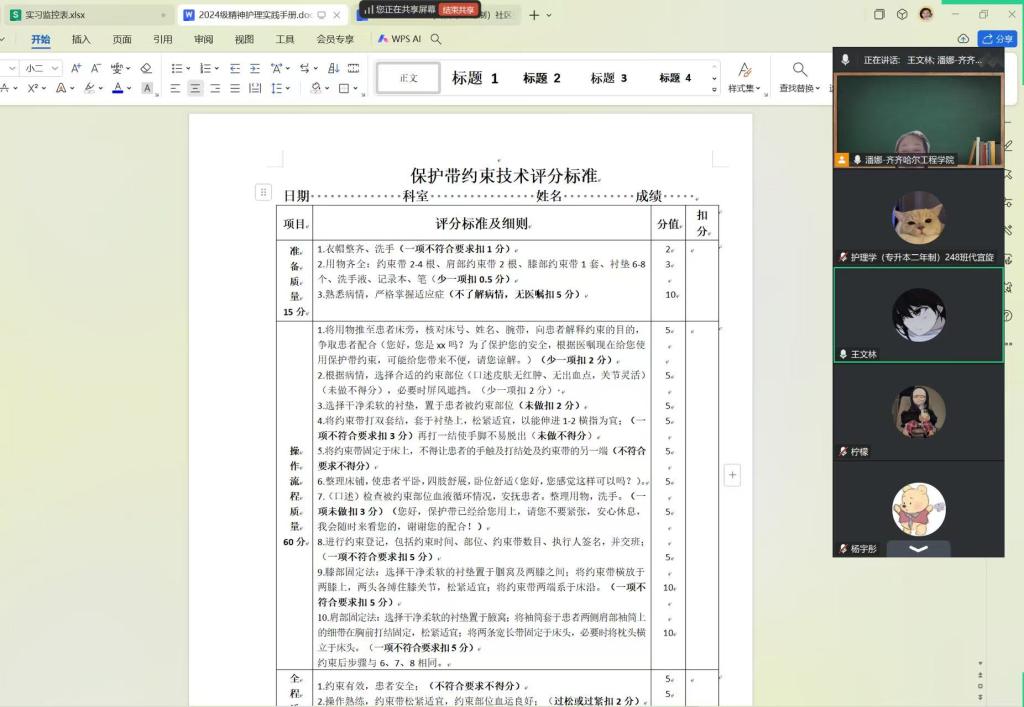The height and width of the screenshot is (707, 1024).
Task: Click the cloud upload icon
Action: pyautogui.click(x=963, y=39)
